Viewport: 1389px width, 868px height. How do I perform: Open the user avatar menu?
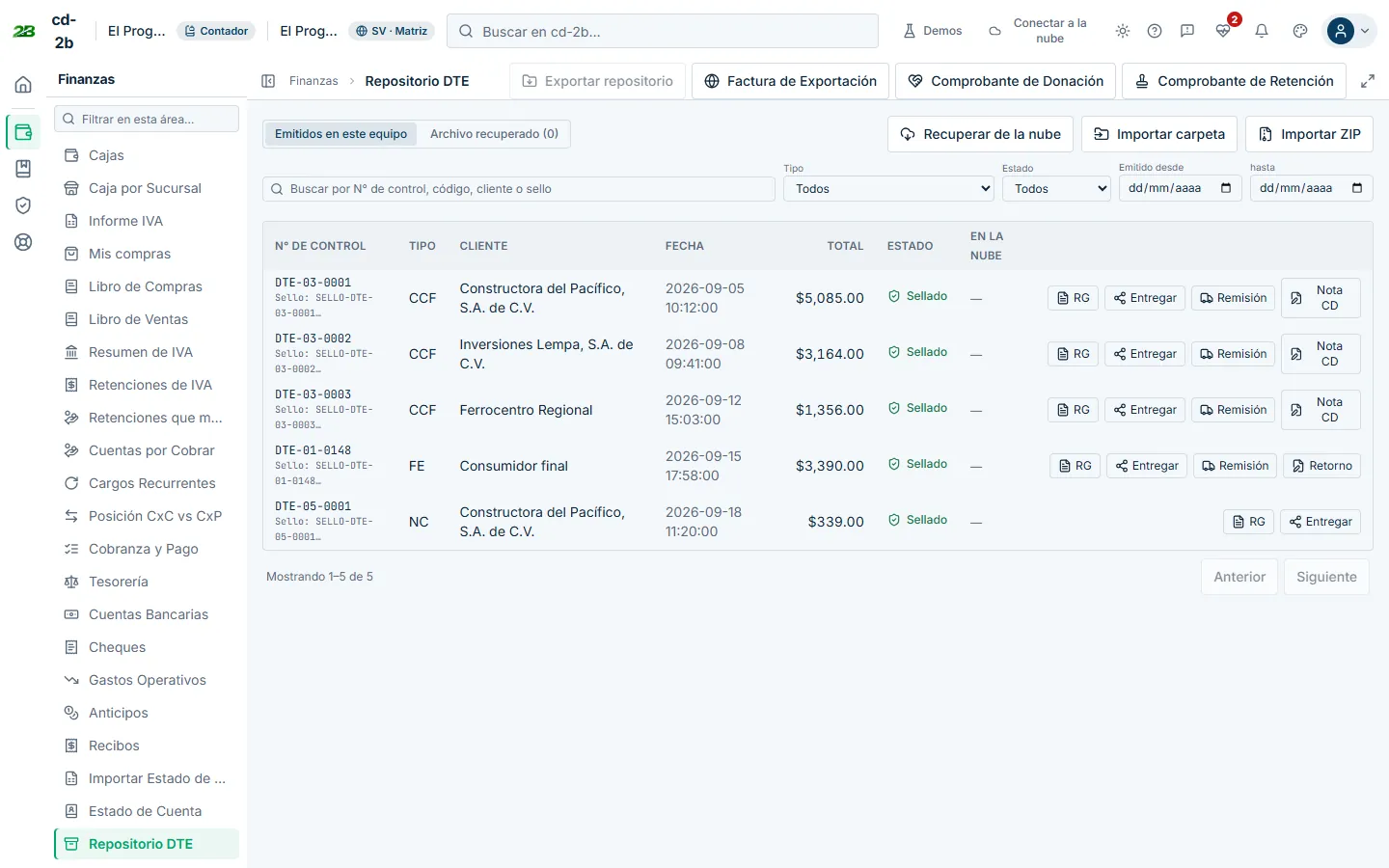click(x=1349, y=31)
